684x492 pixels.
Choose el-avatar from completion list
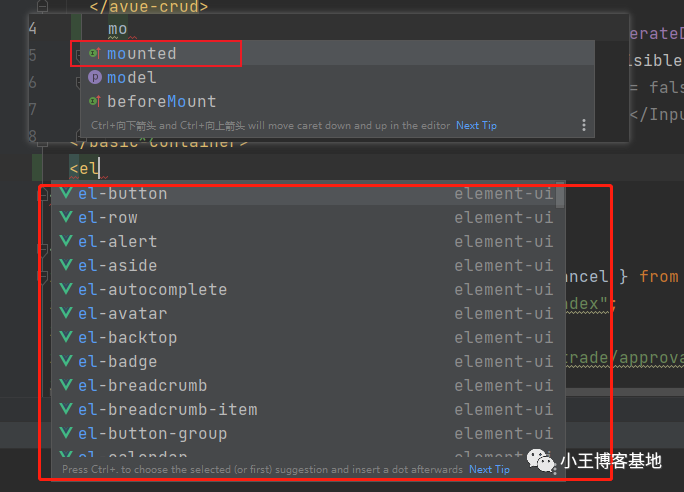pyautogui.click(x=304, y=314)
